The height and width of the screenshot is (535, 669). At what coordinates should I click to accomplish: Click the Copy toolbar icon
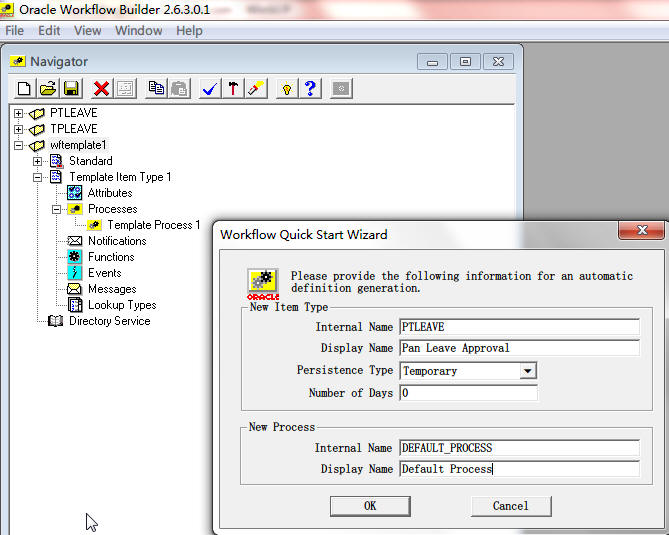coord(156,89)
